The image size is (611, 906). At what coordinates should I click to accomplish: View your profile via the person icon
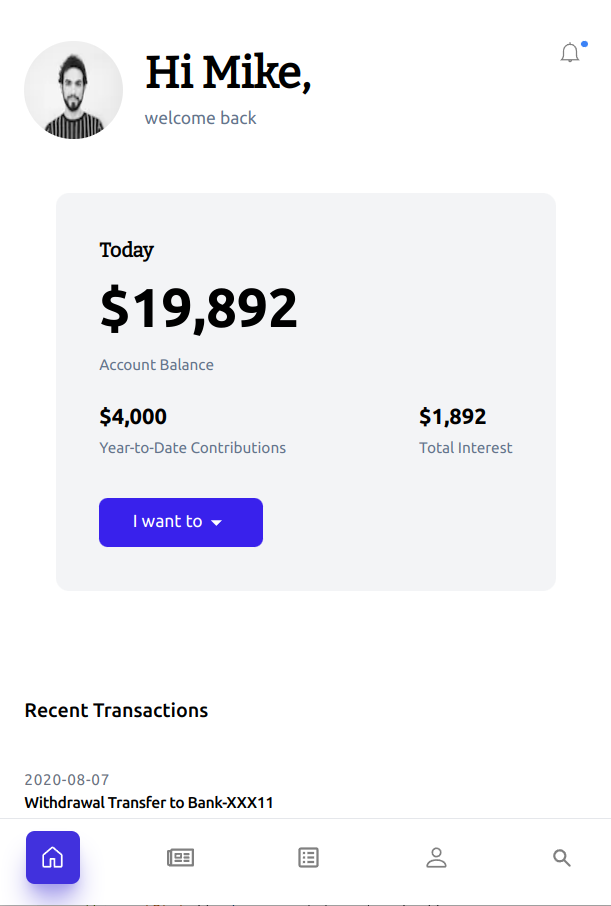[436, 857]
